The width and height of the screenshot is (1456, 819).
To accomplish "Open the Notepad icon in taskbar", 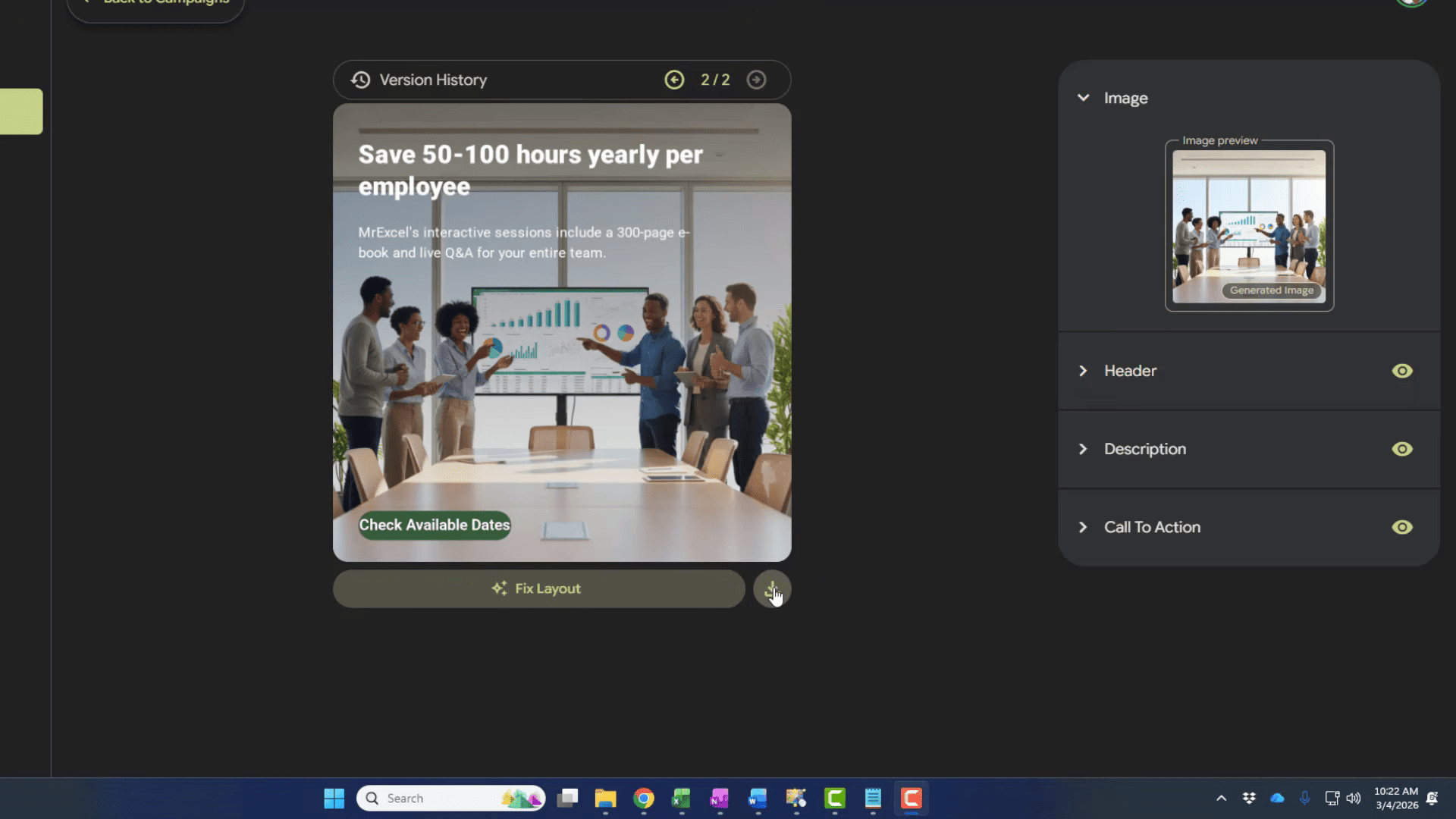I will [x=873, y=798].
